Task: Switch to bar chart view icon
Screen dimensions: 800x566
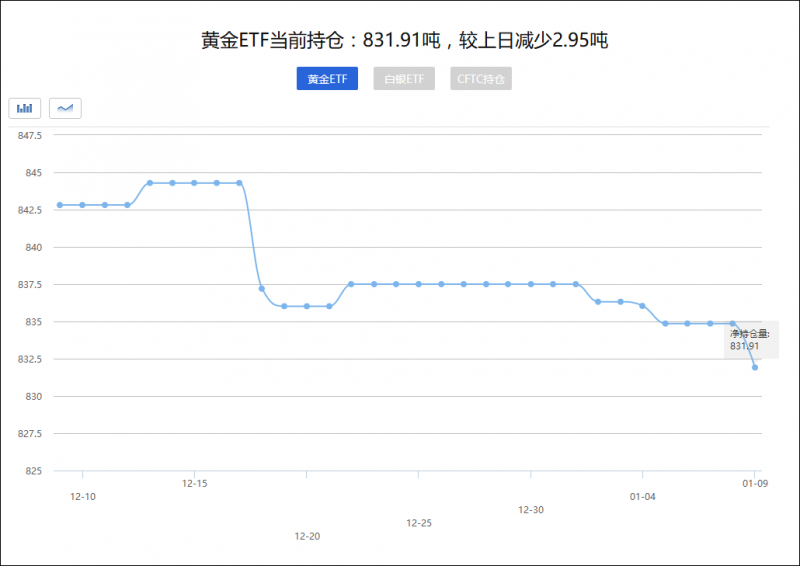Action: click(x=24, y=108)
